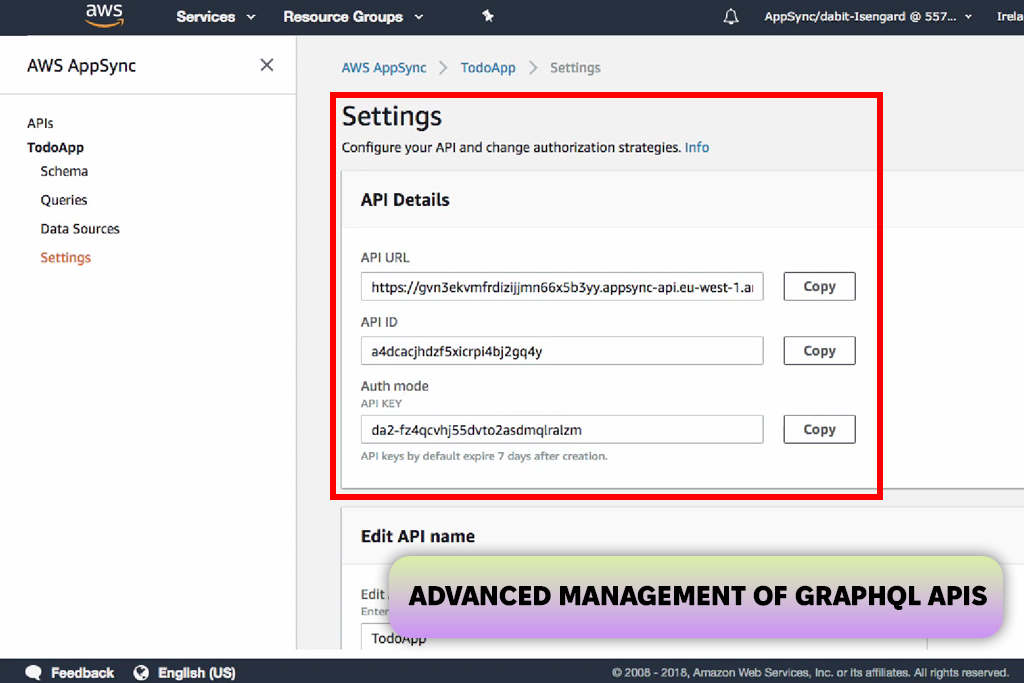Close the AWS AppSync sidebar panel
Image resolution: width=1024 pixels, height=683 pixels.
(267, 65)
